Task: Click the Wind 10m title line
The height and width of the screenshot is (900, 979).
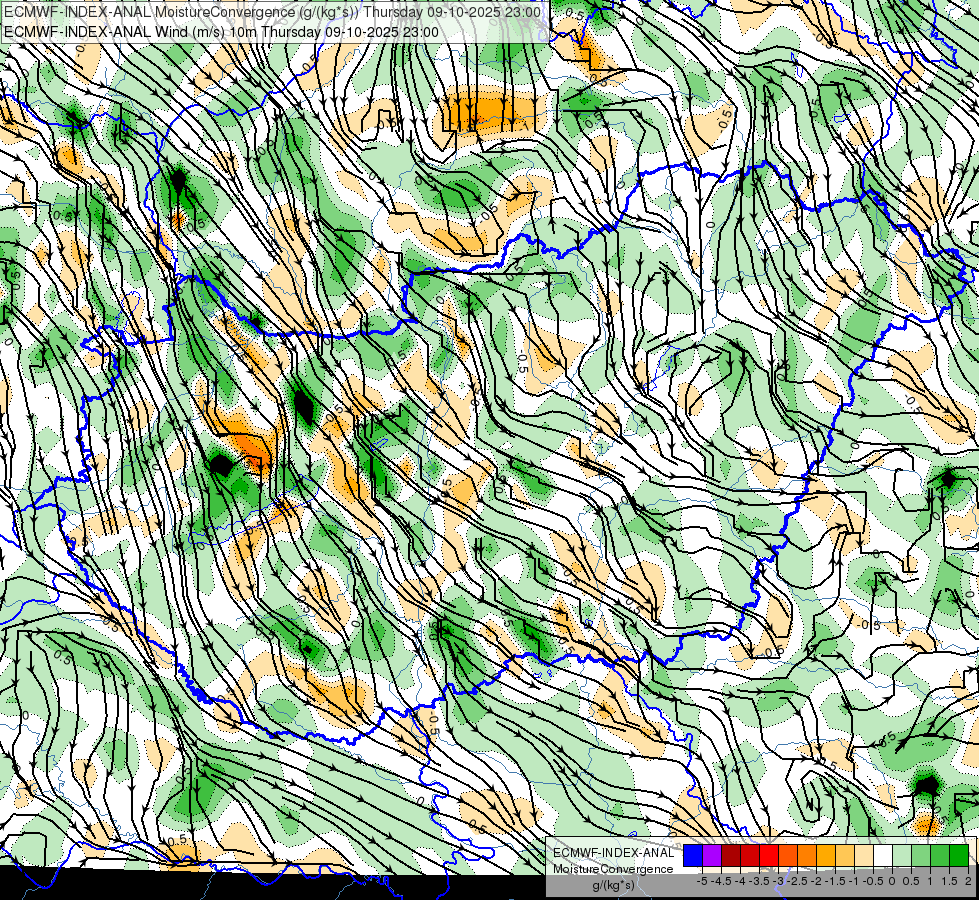Action: (x=220, y=32)
